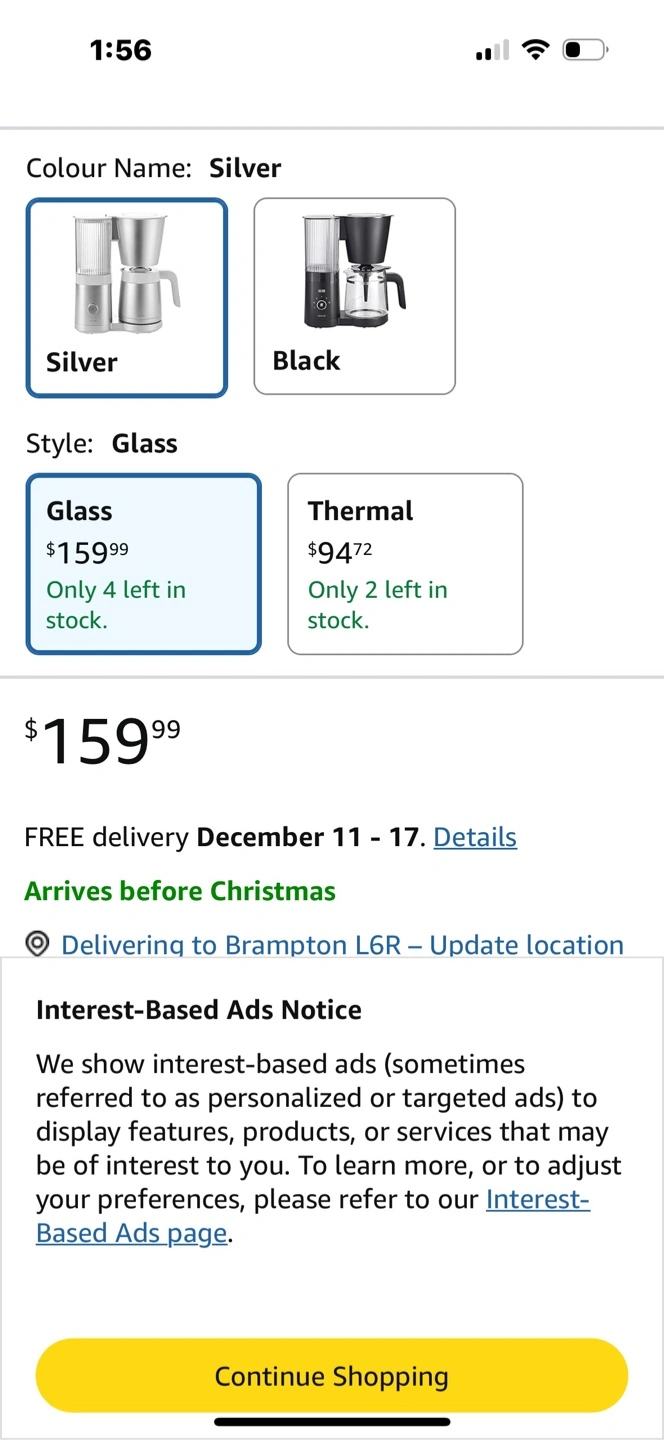Tap the battery indicator icon
Screen dimensions: 664x1440
pyautogui.click(x=585, y=49)
